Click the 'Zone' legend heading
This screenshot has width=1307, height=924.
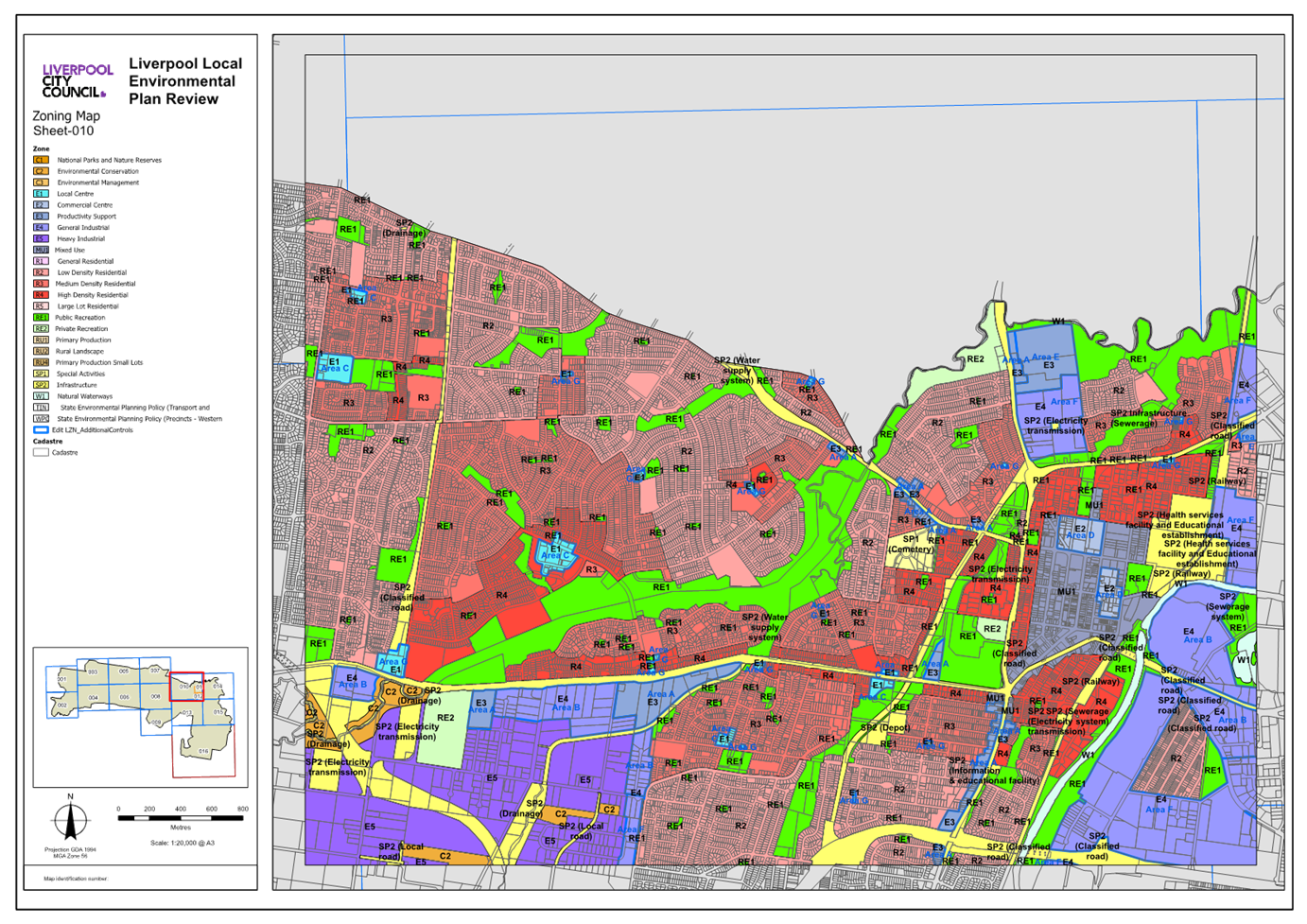click(41, 148)
